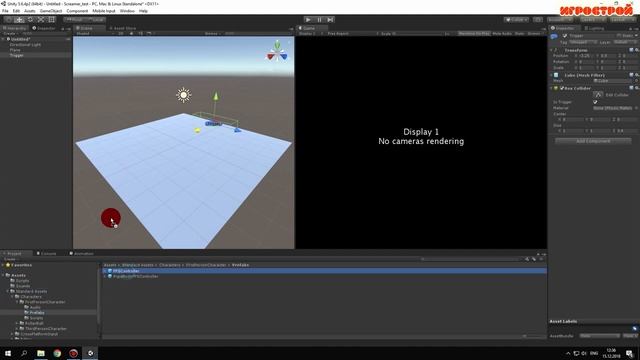This screenshot has width=640, height=360.
Task: Switch to the Asset Store tab
Action: point(122,28)
